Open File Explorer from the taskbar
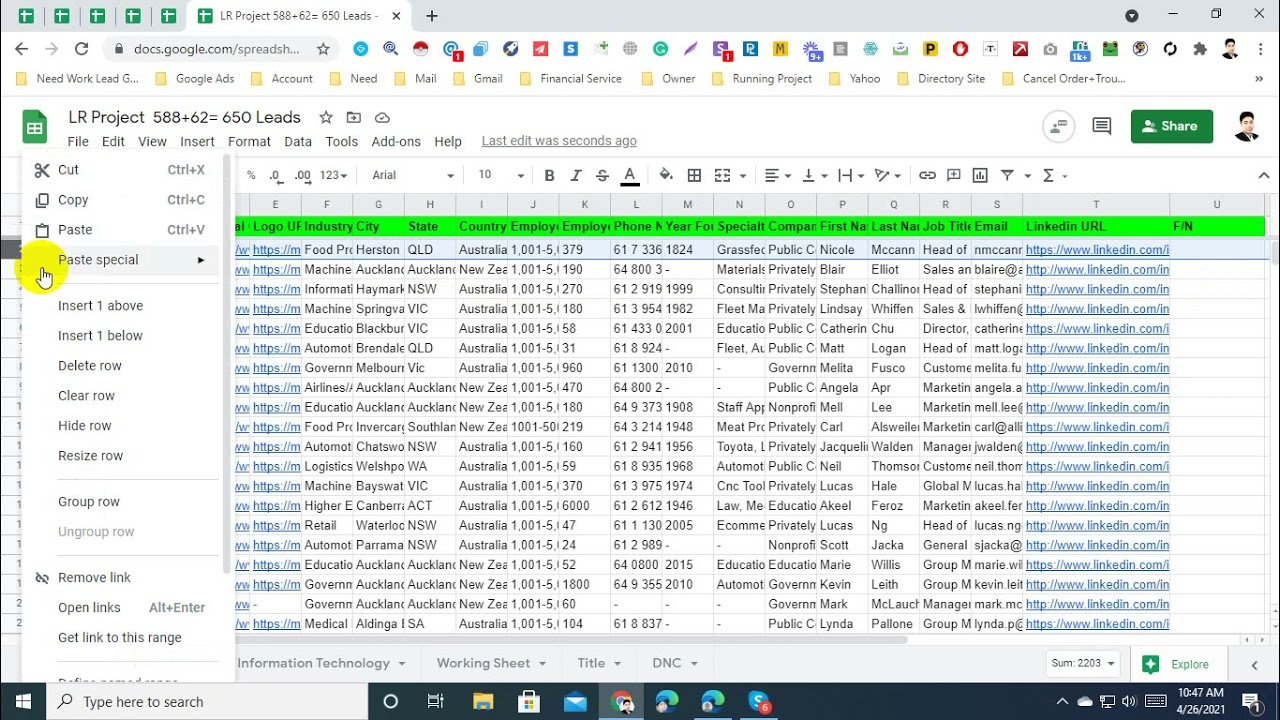The height and width of the screenshot is (720, 1280). click(x=483, y=701)
